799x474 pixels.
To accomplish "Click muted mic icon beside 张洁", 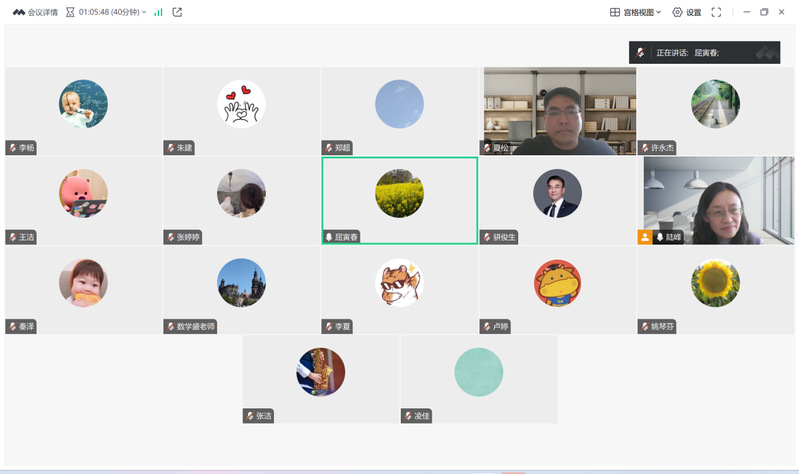I will [x=249, y=416].
